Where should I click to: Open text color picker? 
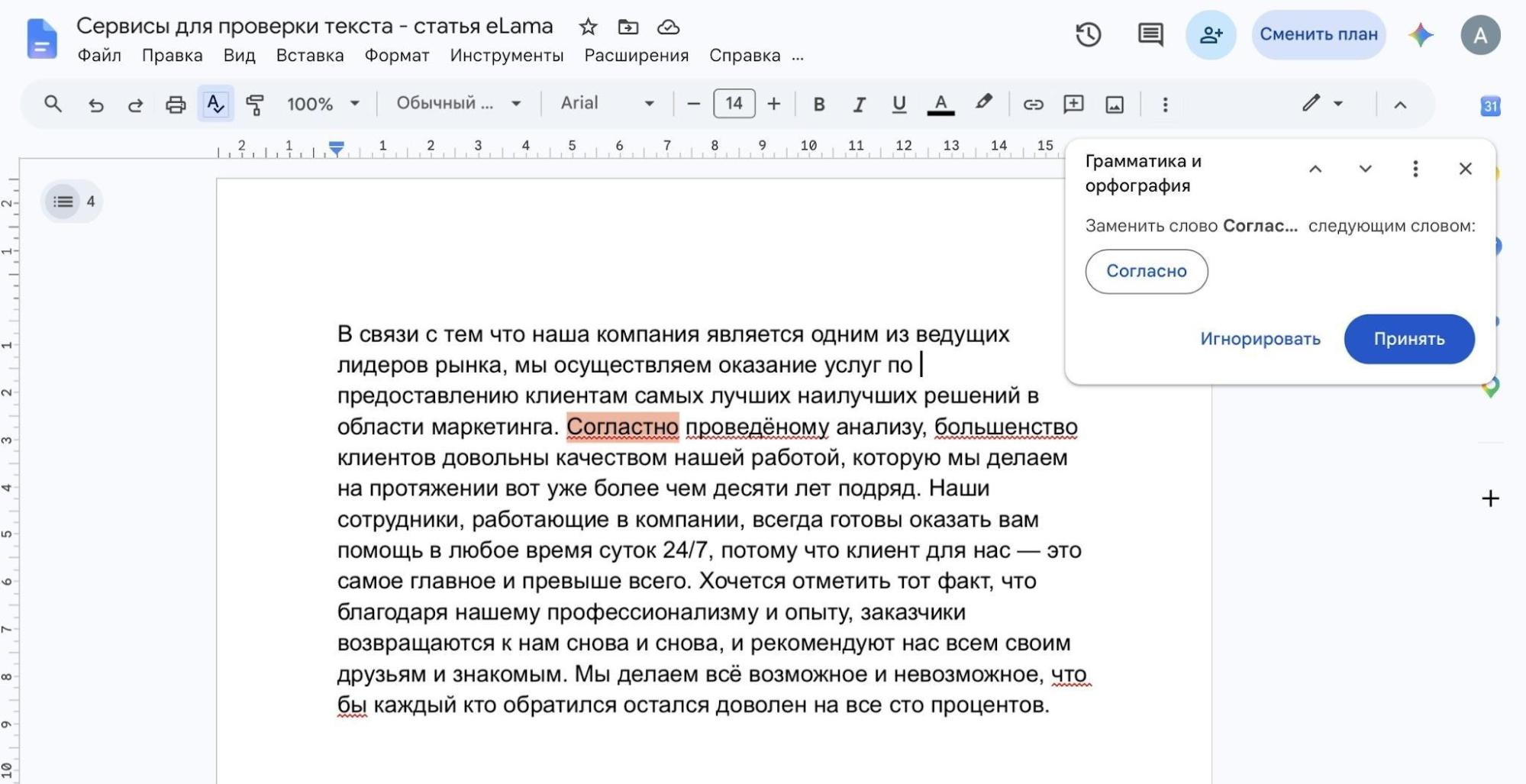coord(940,104)
